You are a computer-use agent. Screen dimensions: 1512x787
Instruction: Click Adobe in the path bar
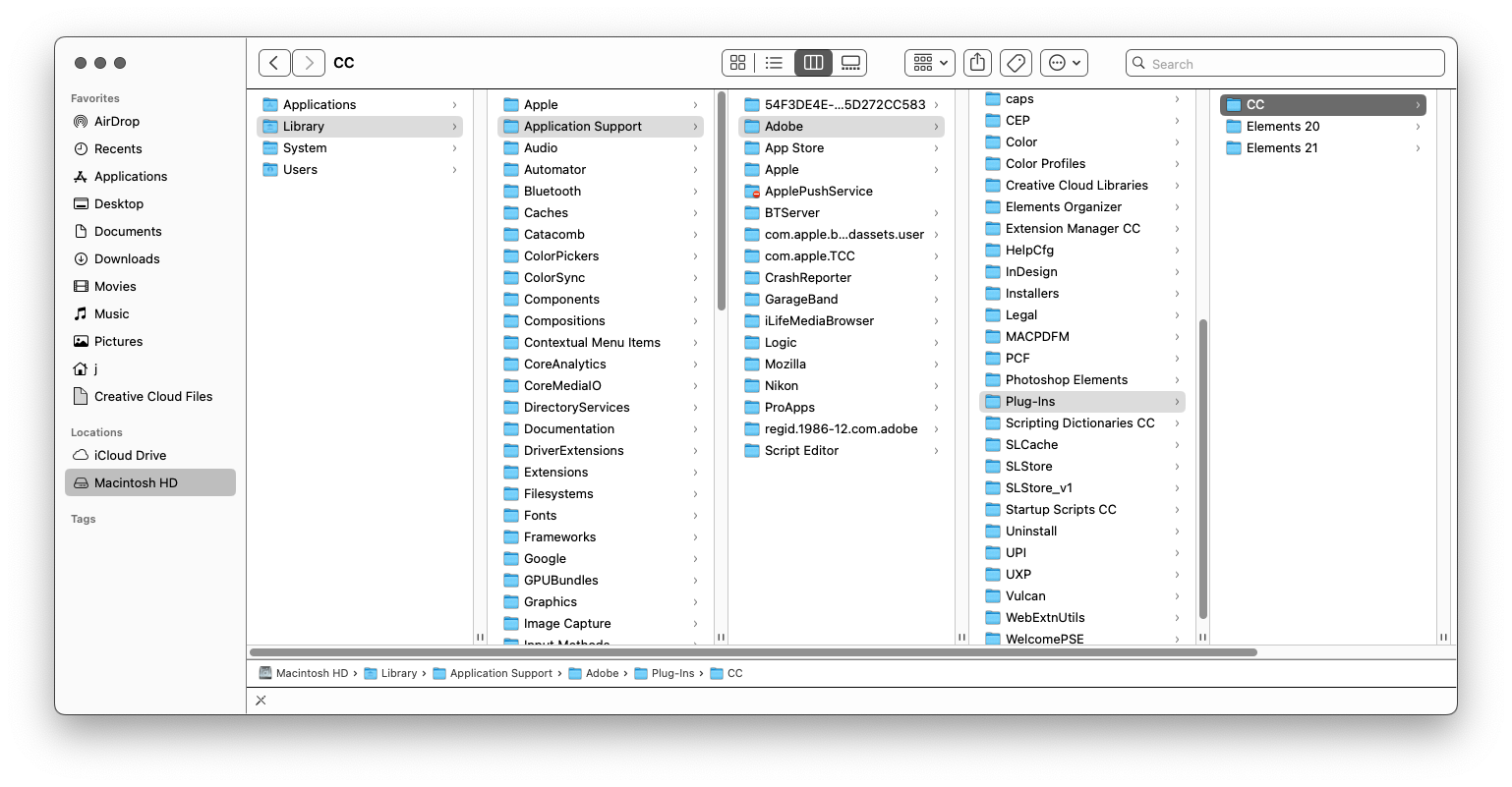point(594,674)
